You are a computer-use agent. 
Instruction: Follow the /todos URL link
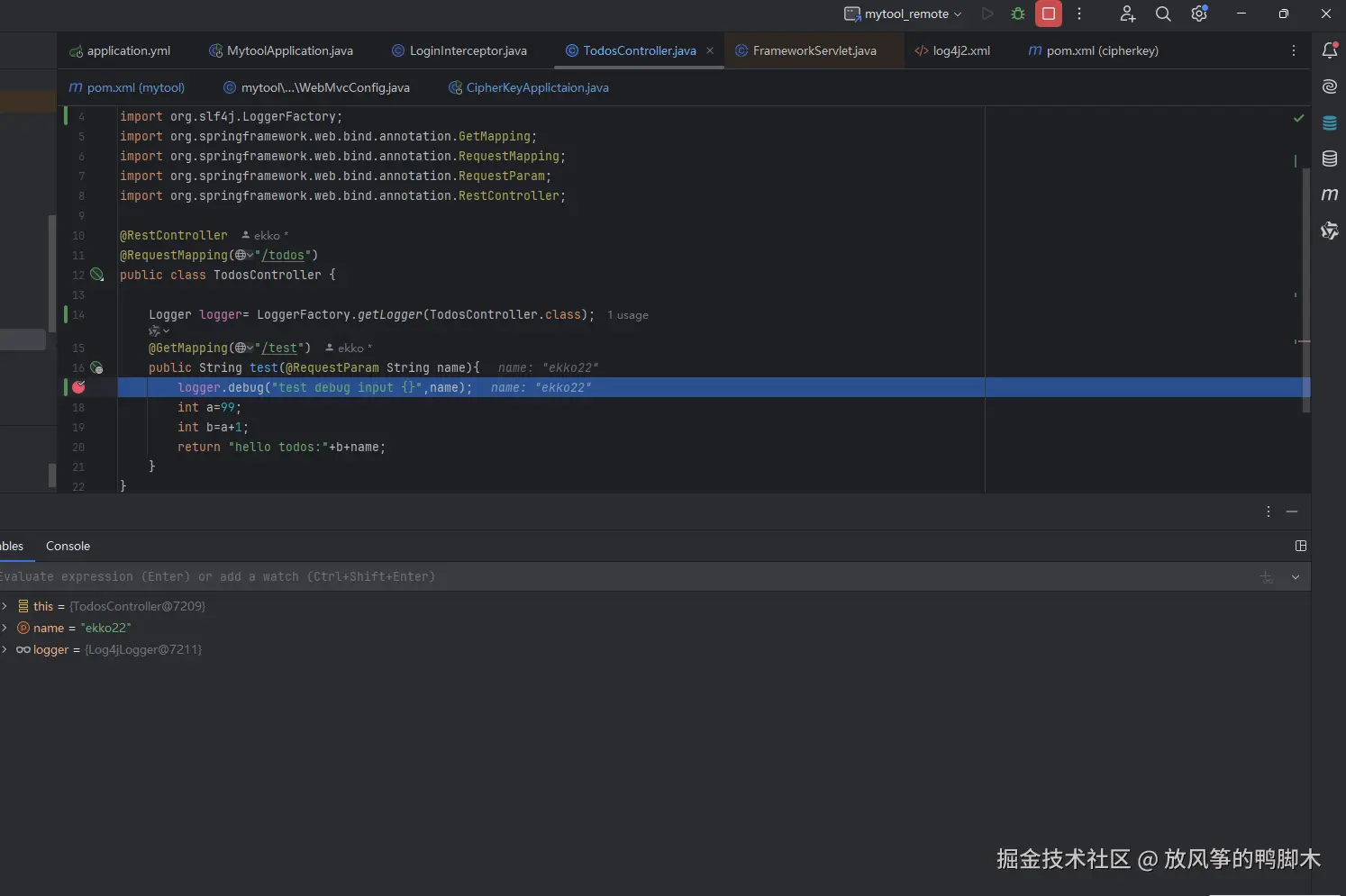click(283, 255)
